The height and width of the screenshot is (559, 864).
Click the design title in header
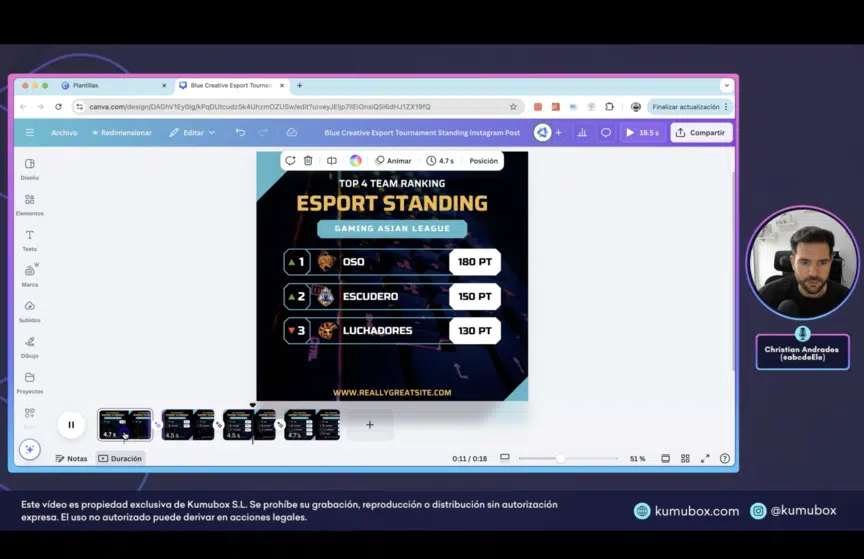tap(422, 132)
